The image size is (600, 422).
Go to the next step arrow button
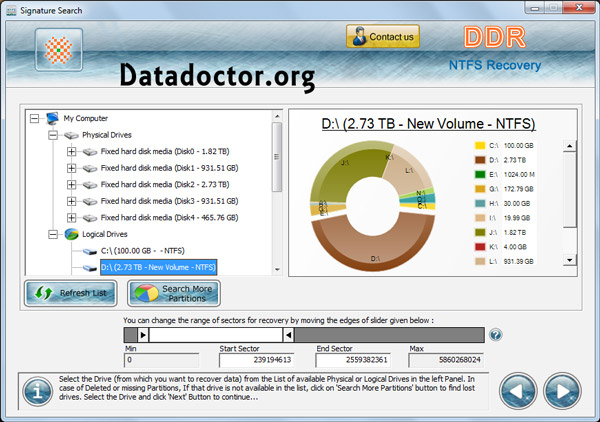tap(562, 391)
